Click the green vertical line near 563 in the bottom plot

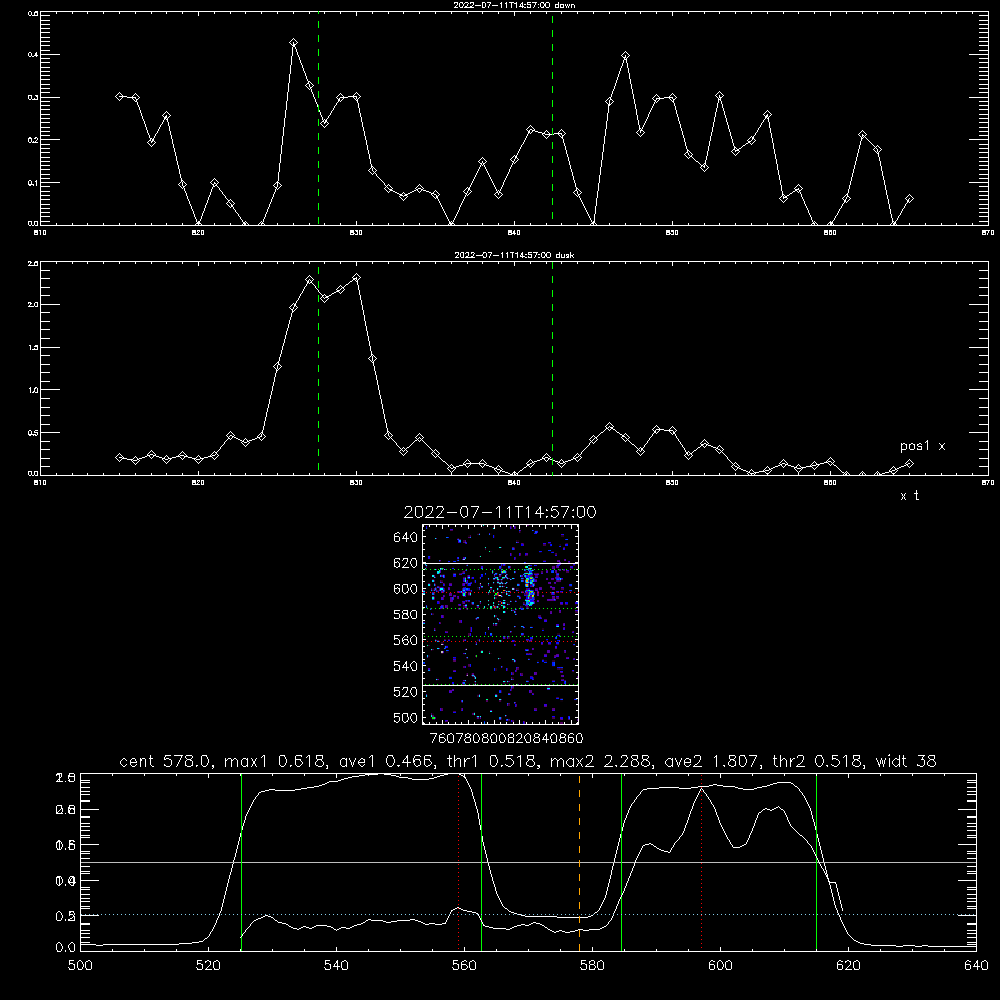pos(482,862)
